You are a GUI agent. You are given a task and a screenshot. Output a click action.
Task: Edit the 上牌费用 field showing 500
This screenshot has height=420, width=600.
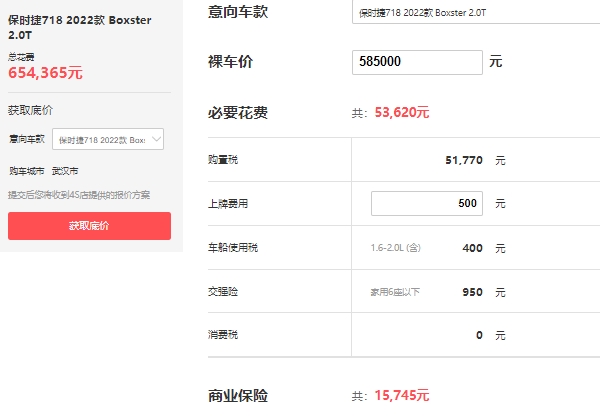427,203
